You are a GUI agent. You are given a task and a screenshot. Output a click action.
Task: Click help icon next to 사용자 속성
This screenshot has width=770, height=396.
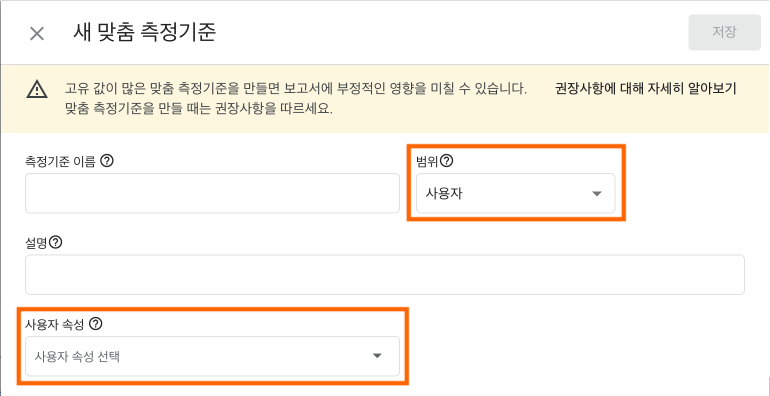tap(96, 324)
